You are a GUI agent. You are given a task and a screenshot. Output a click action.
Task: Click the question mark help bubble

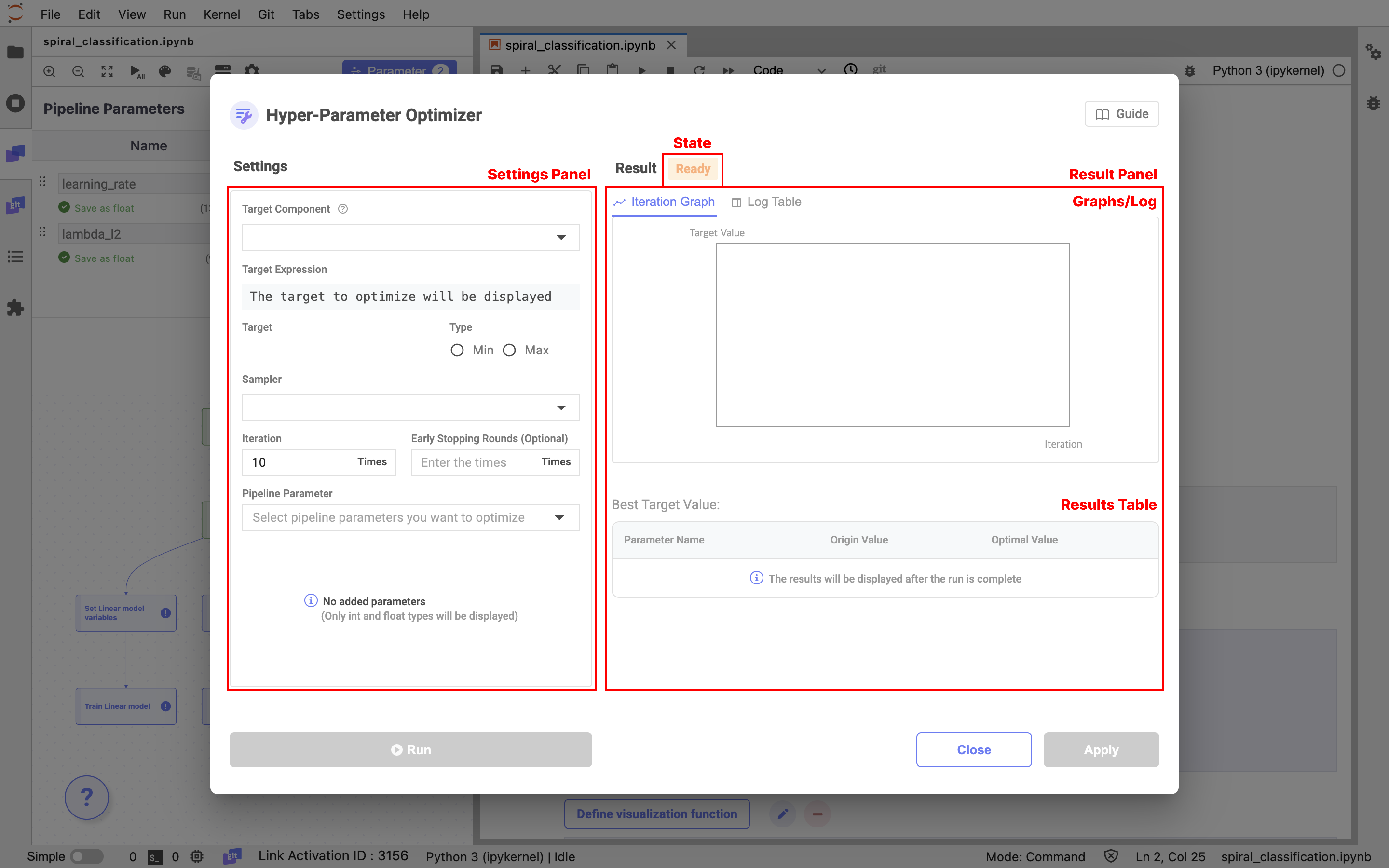click(x=86, y=797)
